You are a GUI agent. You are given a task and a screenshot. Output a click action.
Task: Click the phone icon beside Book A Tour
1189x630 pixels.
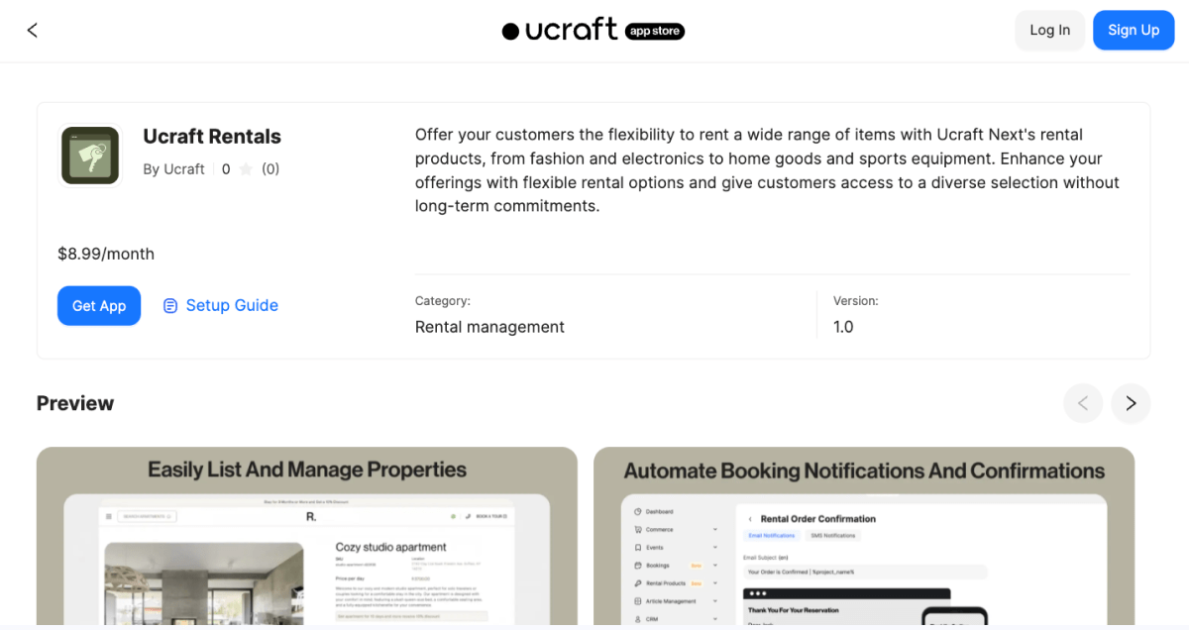pyautogui.click(x=468, y=515)
